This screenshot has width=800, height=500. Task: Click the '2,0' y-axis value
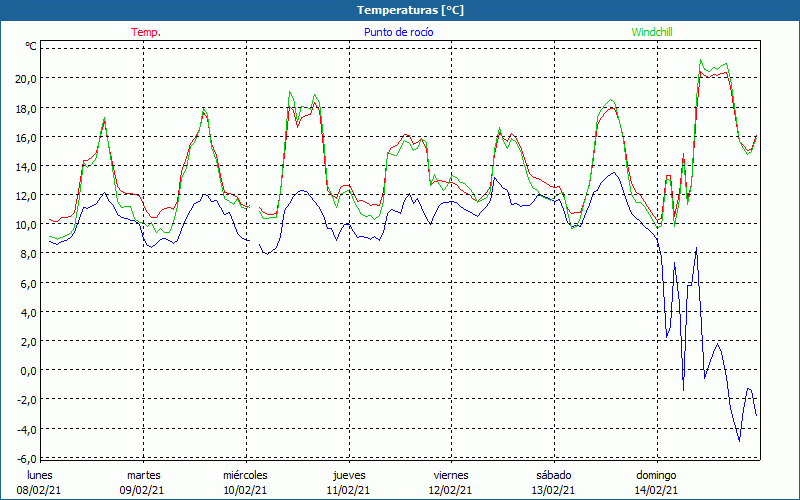(x=29, y=342)
